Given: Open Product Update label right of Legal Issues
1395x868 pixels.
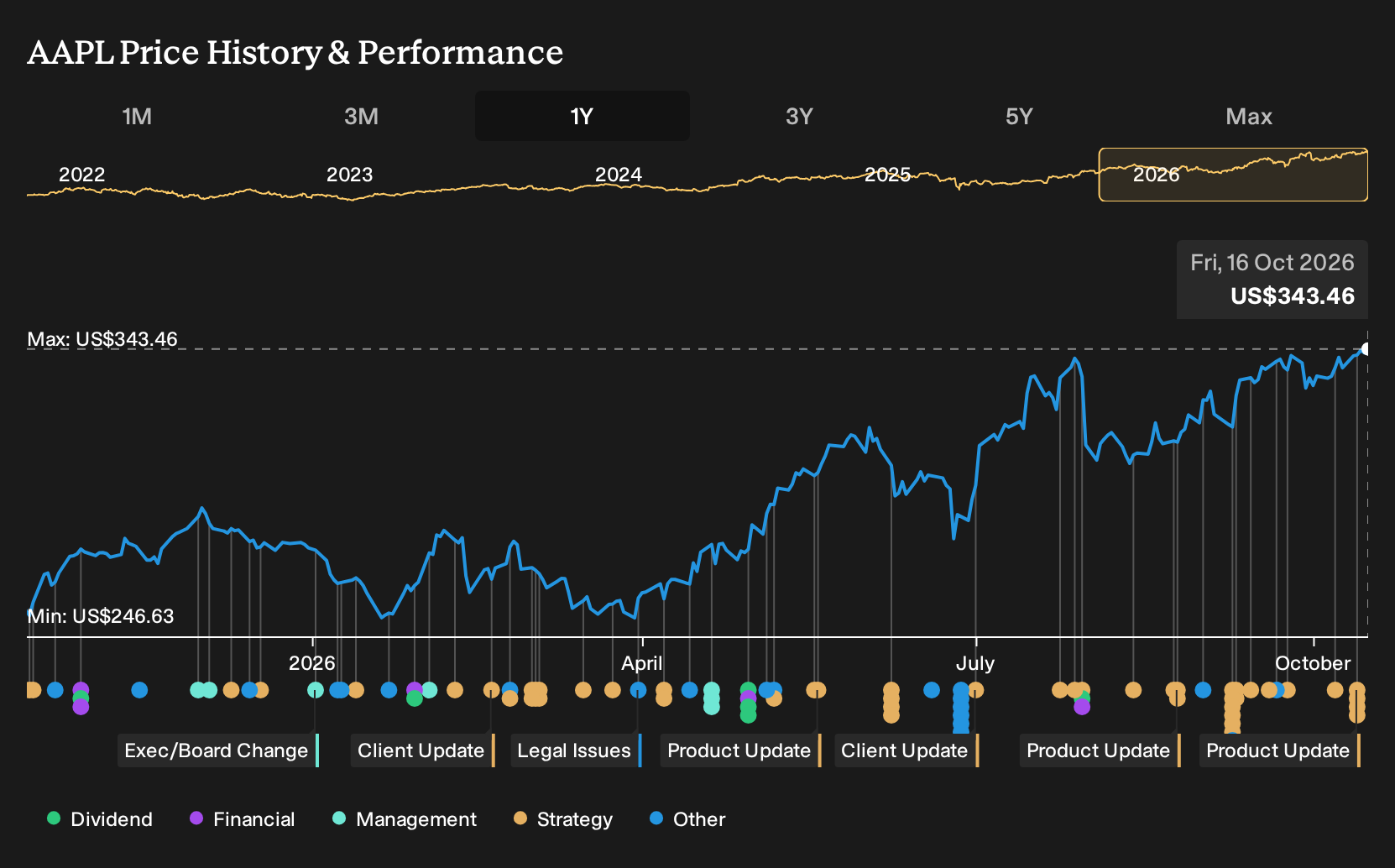Looking at the screenshot, I should [x=741, y=750].
